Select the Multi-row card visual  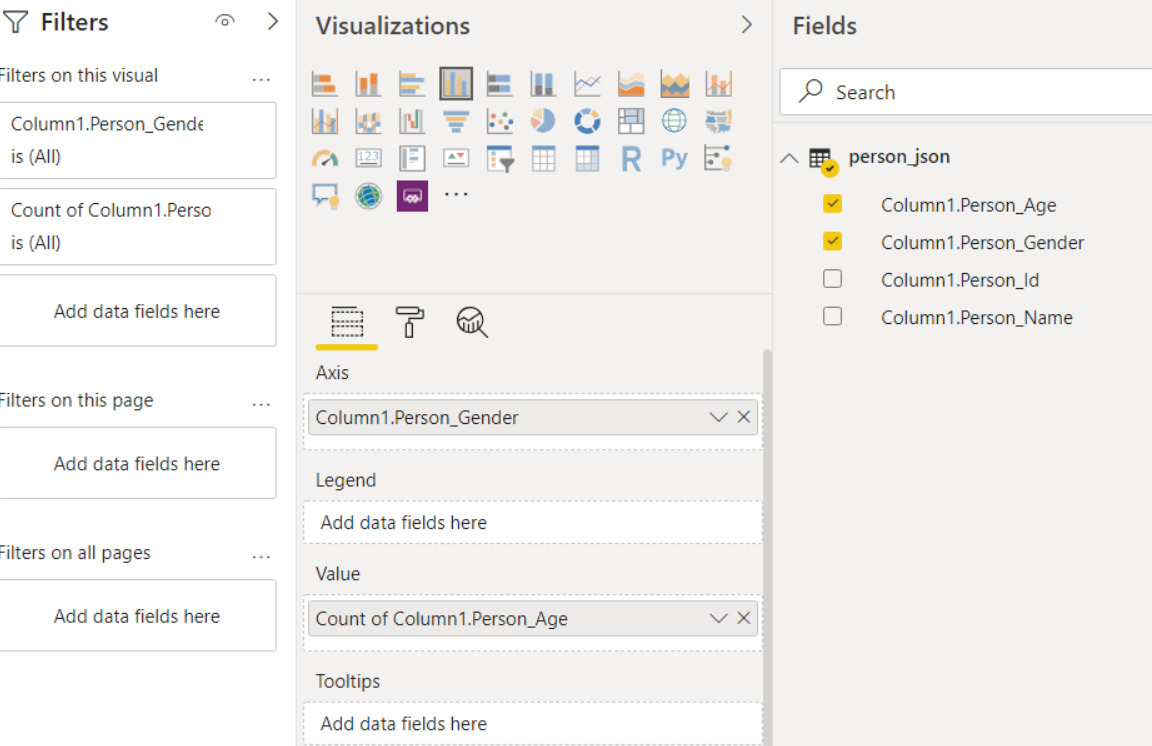(x=412, y=158)
